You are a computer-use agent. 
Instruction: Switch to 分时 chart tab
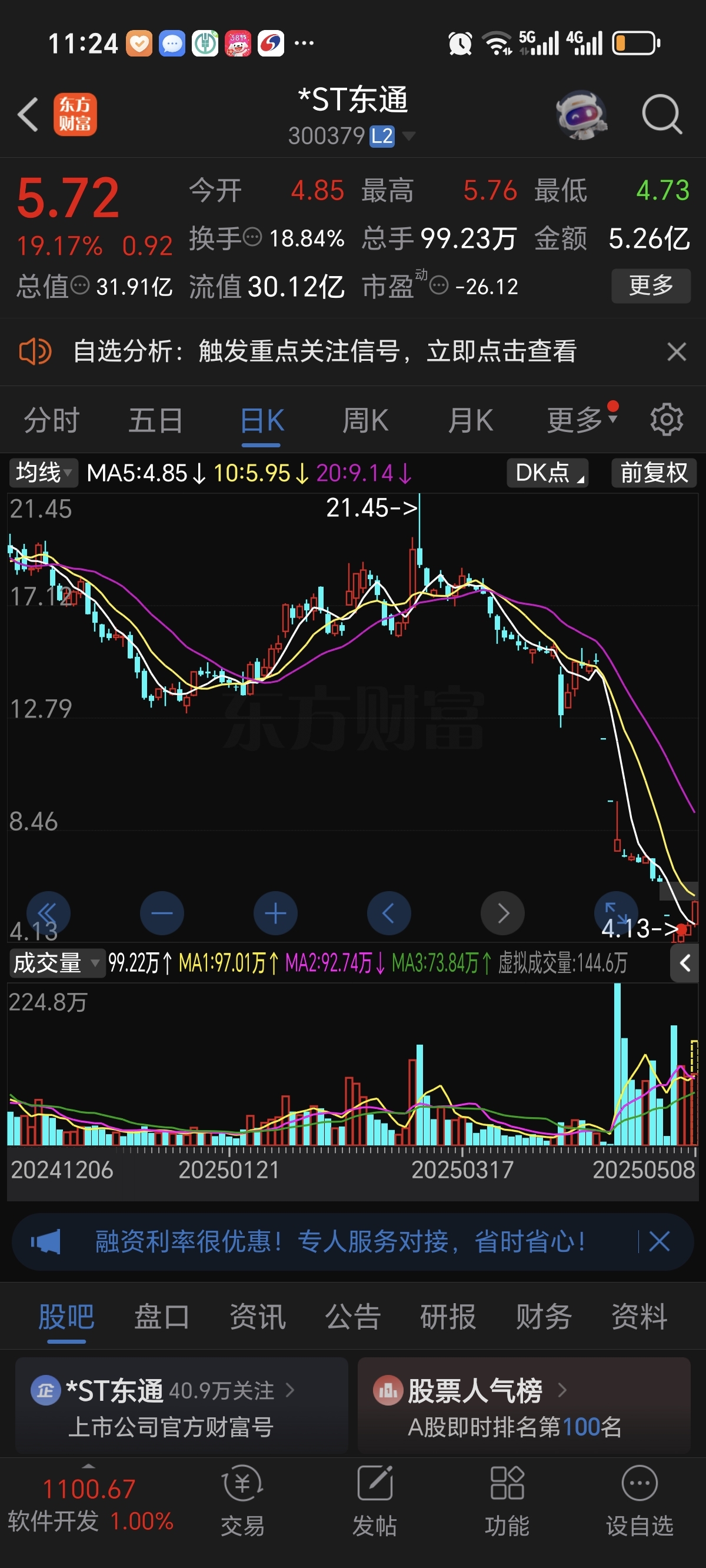pyautogui.click(x=52, y=420)
